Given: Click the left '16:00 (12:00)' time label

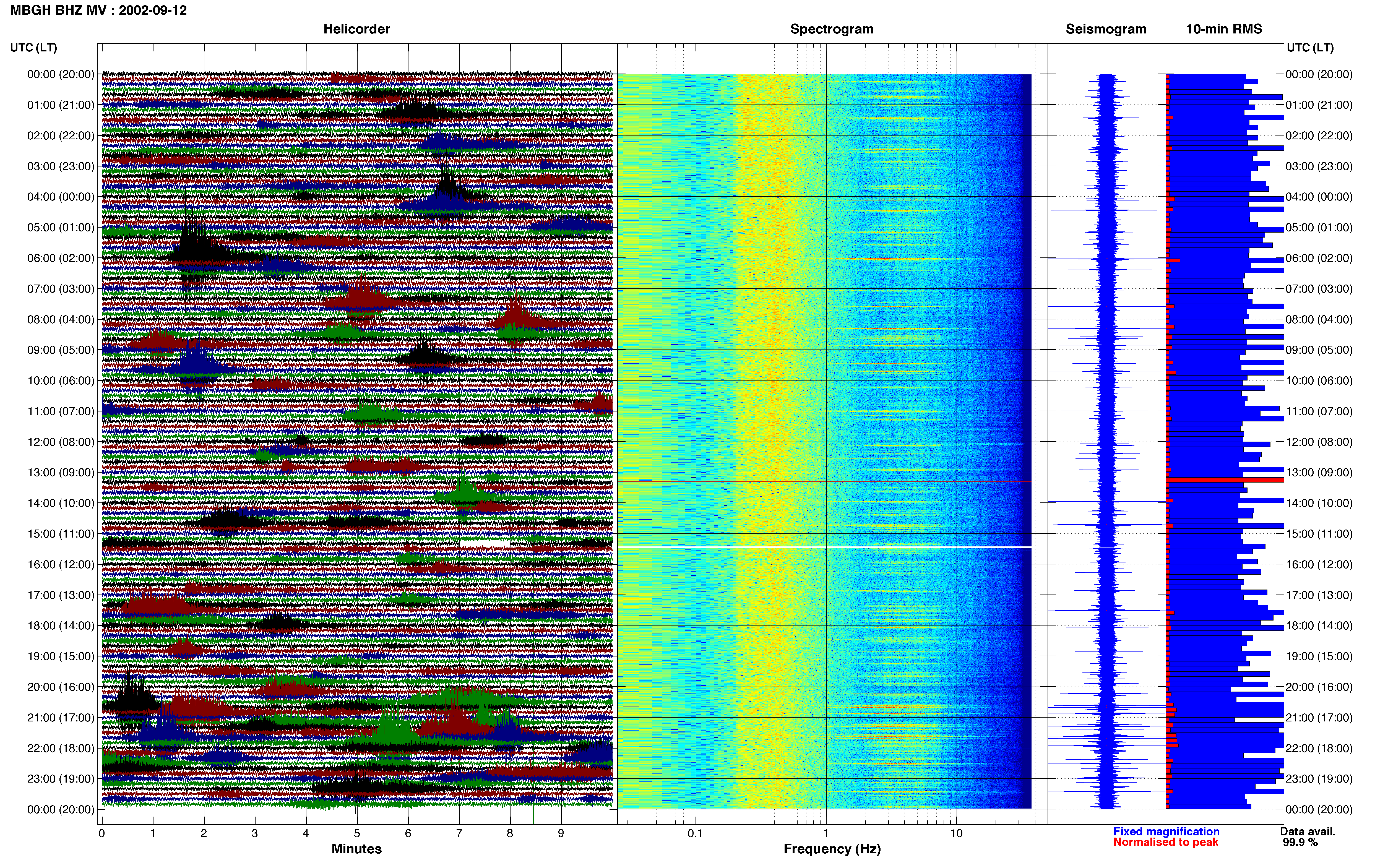Looking at the screenshot, I should click(60, 564).
